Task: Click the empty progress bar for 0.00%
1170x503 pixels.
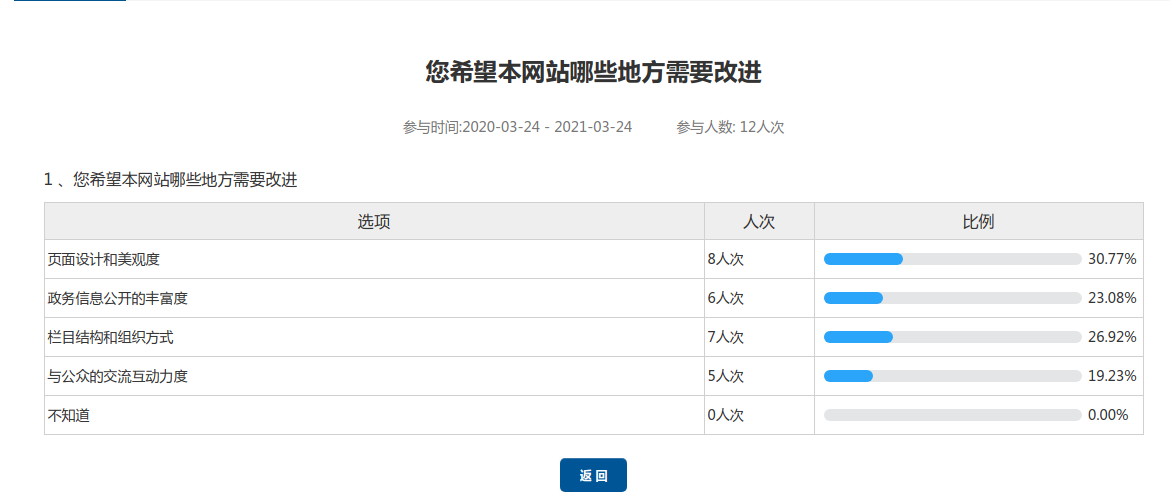Action: (x=951, y=415)
